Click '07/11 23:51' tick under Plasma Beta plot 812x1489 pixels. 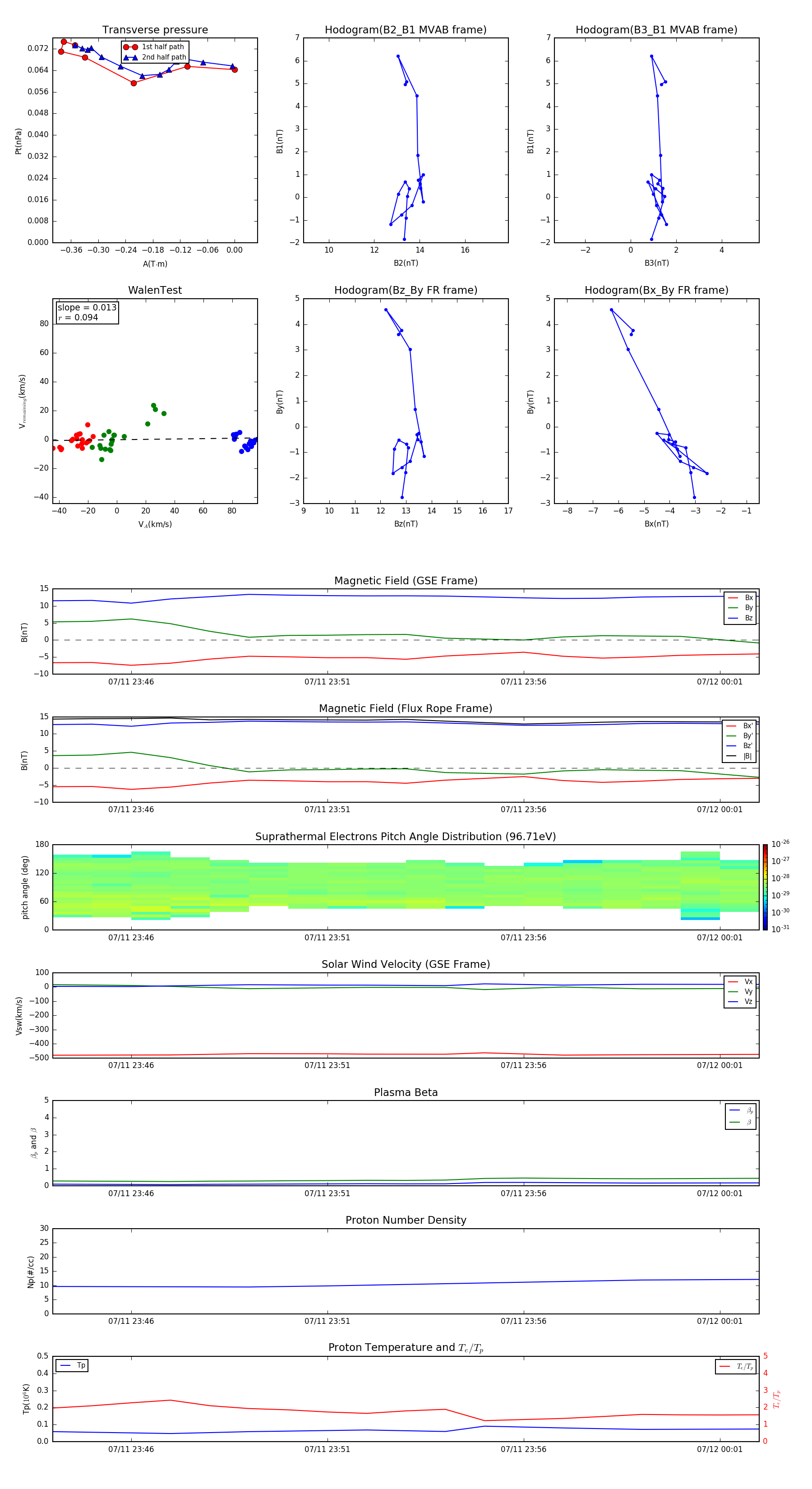[327, 1193]
